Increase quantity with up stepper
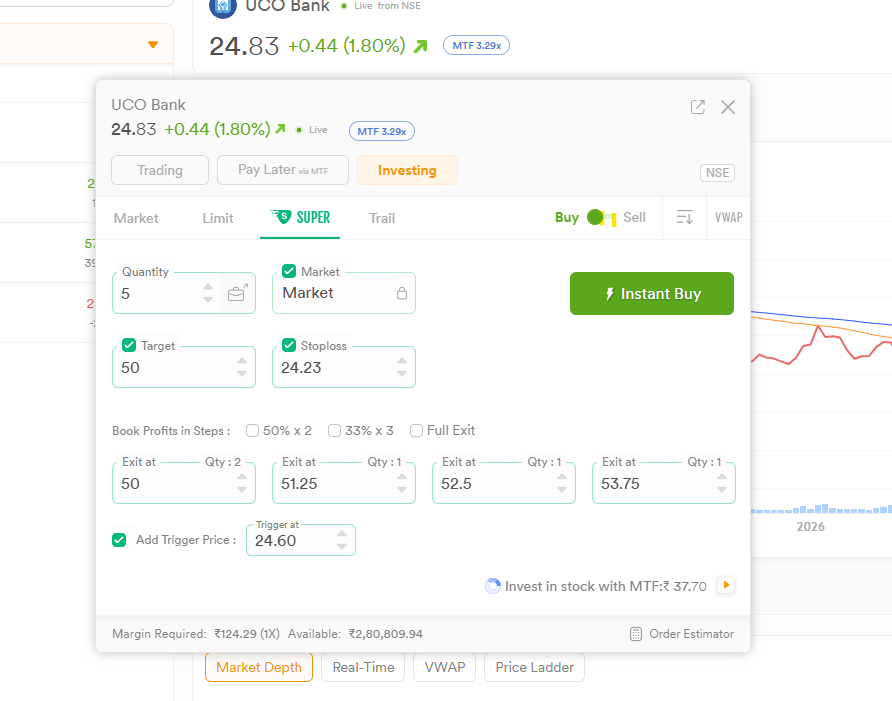This screenshot has width=892, height=701. click(208, 287)
